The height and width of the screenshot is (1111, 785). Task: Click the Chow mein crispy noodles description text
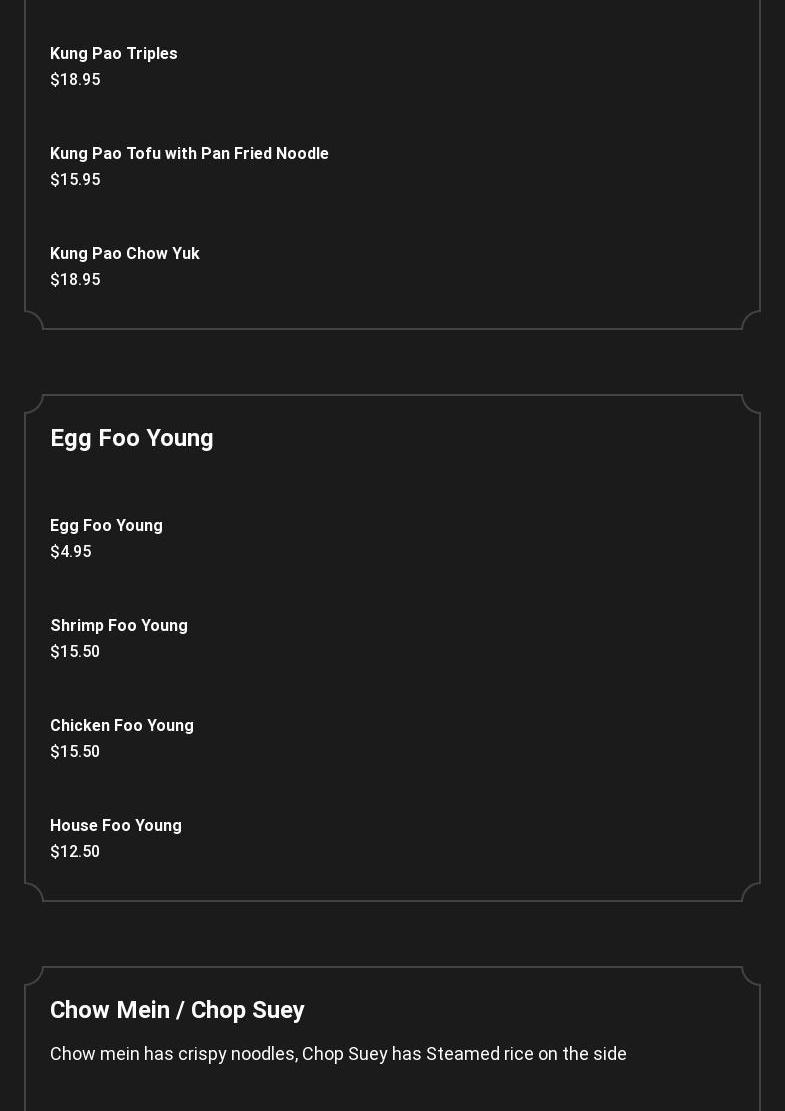tap(338, 1054)
